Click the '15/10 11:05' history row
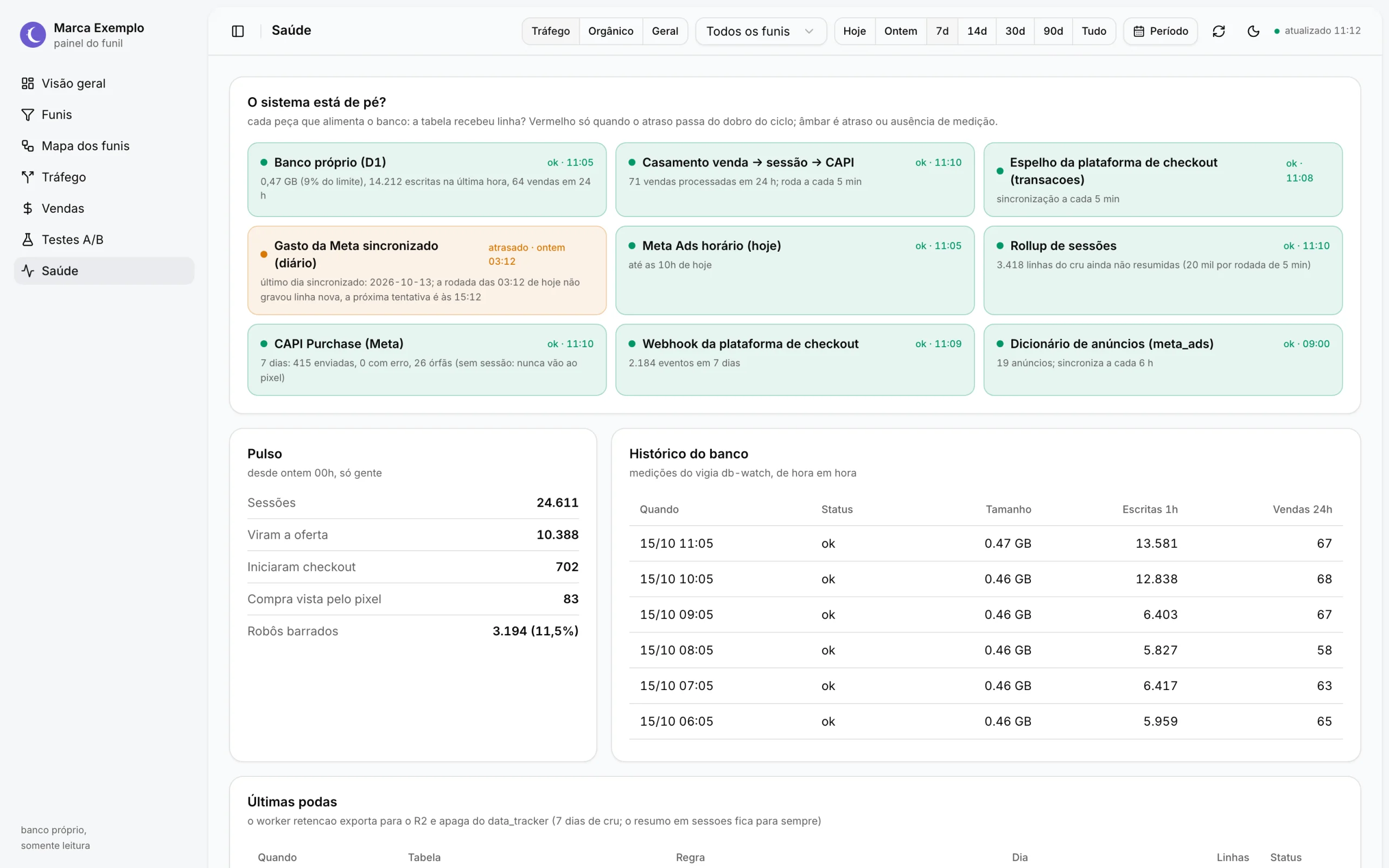The width and height of the screenshot is (1389, 868). [x=985, y=544]
